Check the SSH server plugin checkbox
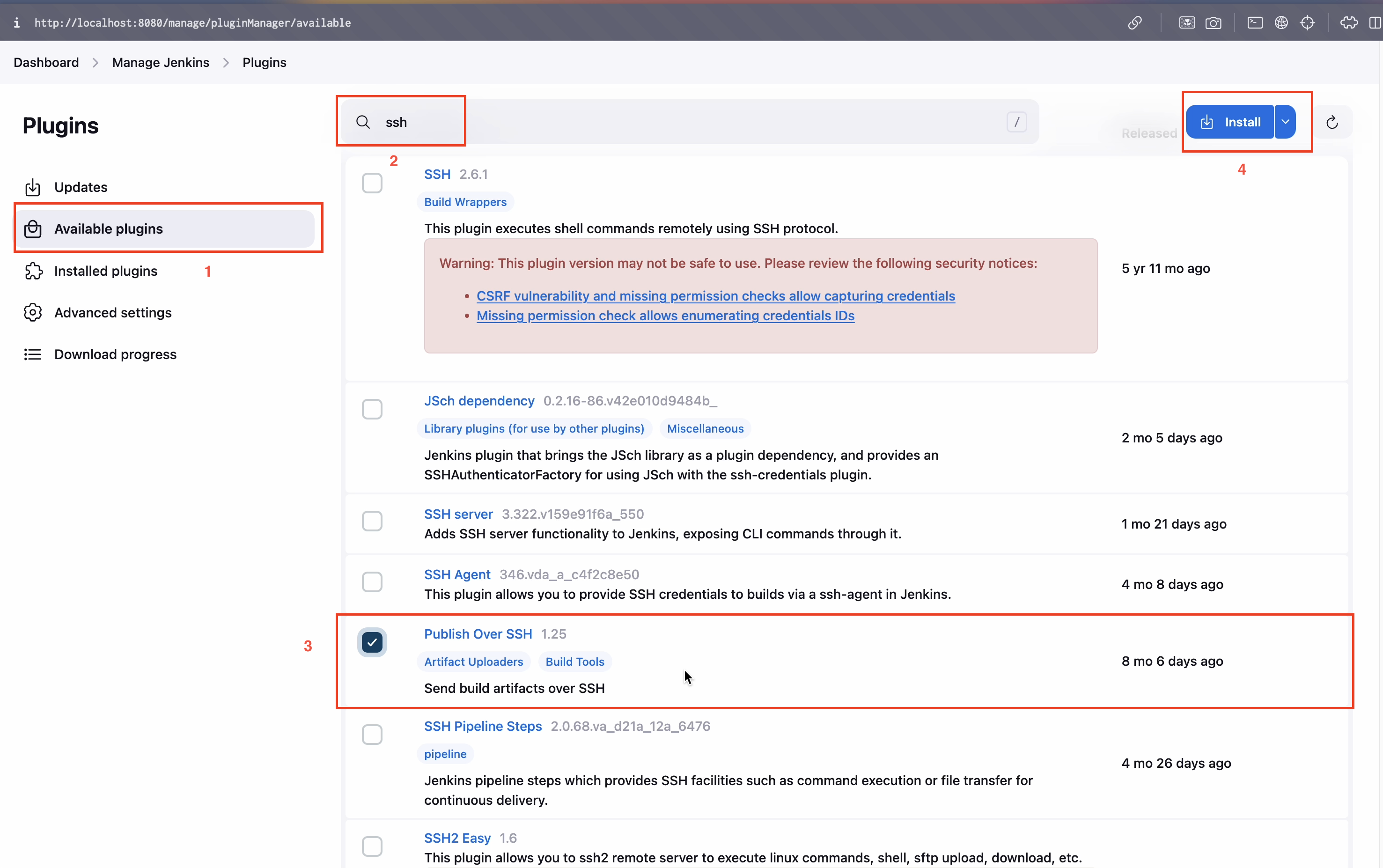This screenshot has width=1383, height=868. coord(372,521)
